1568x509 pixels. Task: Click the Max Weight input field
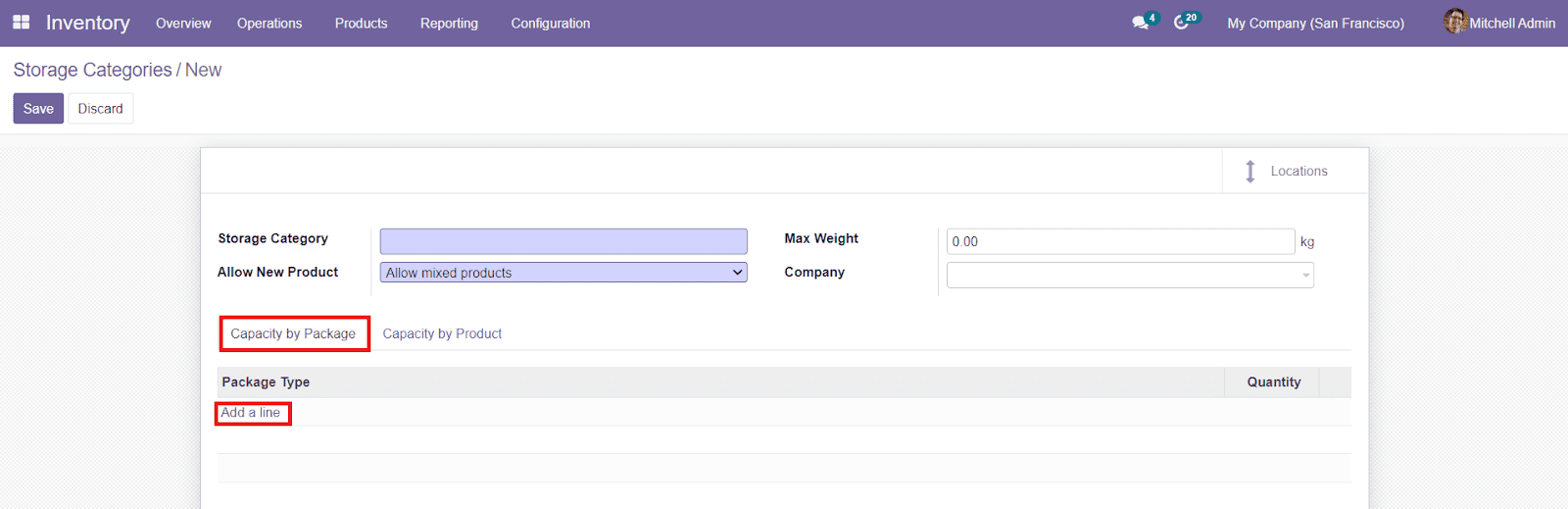pos(1120,241)
